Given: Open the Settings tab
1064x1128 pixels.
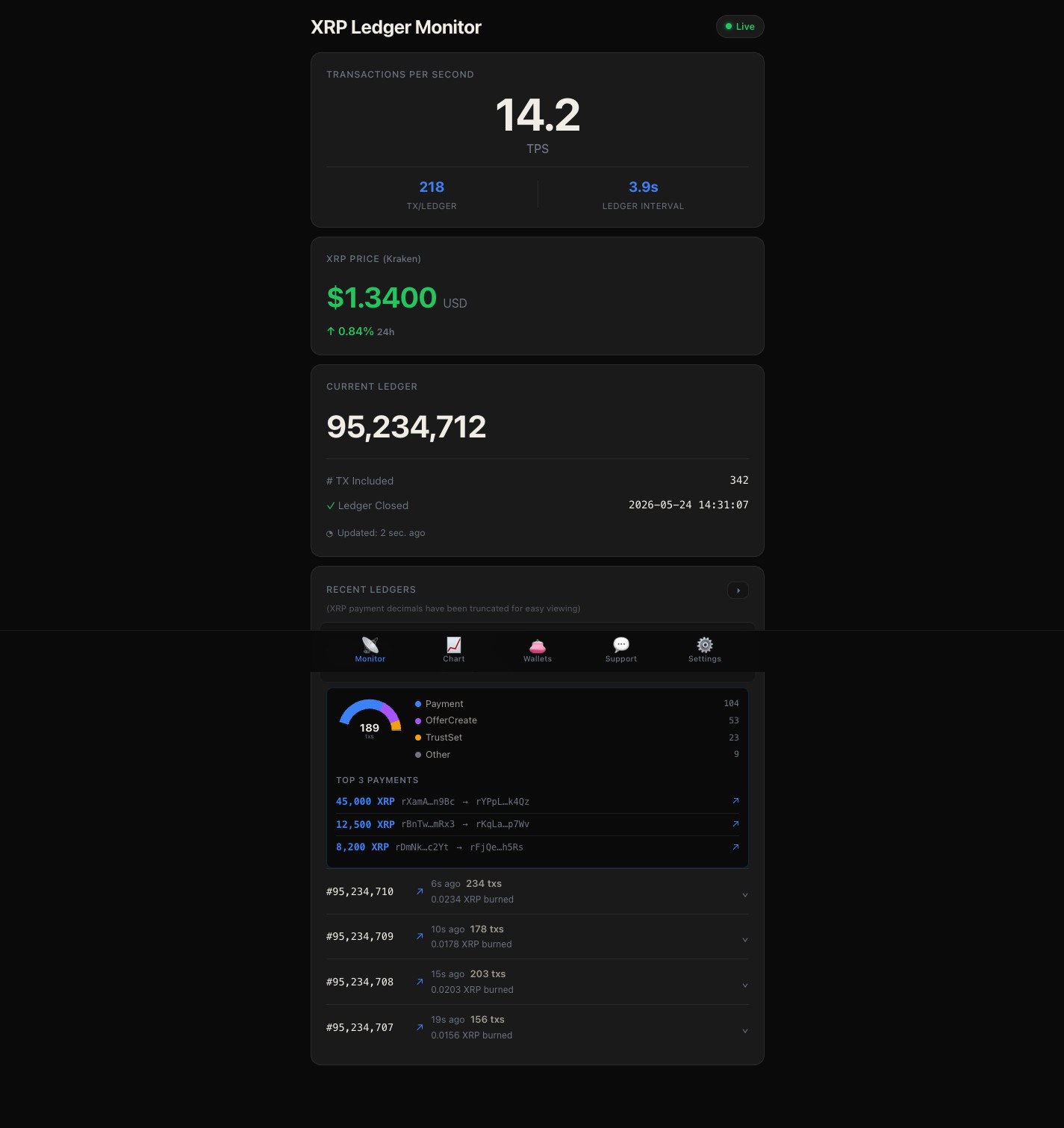Looking at the screenshot, I should pyautogui.click(x=705, y=649).
